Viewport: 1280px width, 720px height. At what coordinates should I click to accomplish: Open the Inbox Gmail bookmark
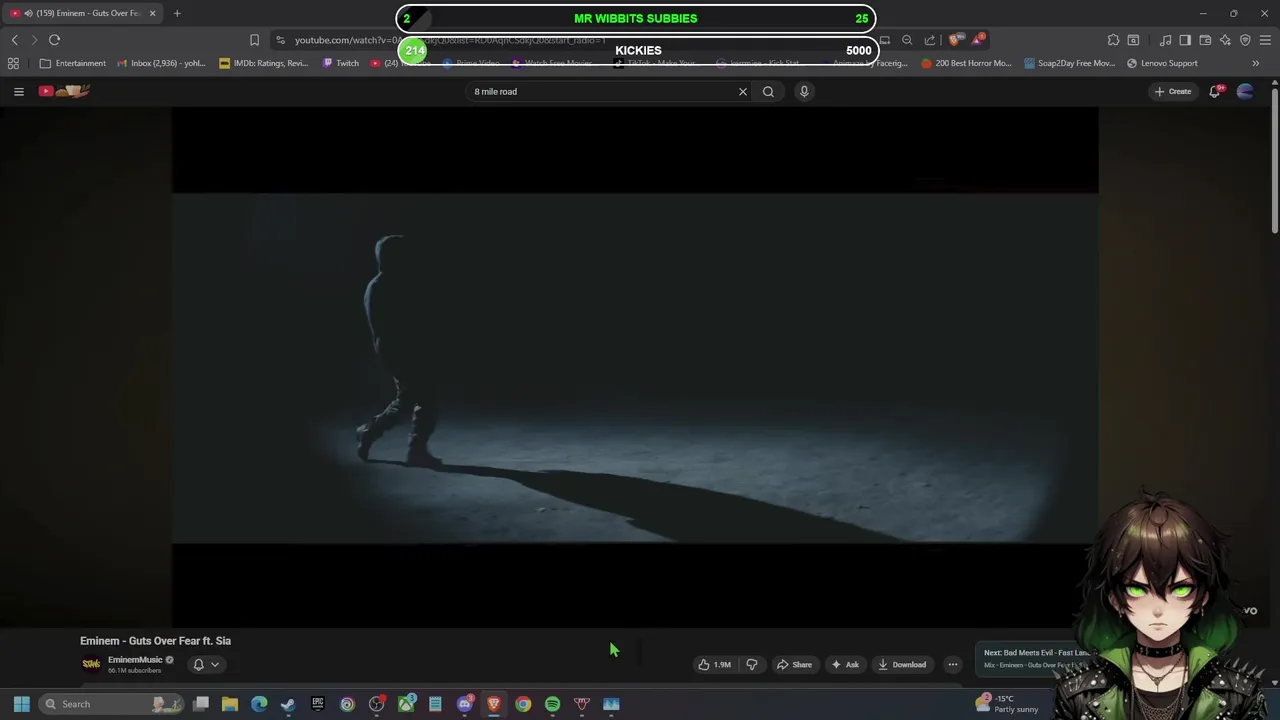click(x=161, y=63)
